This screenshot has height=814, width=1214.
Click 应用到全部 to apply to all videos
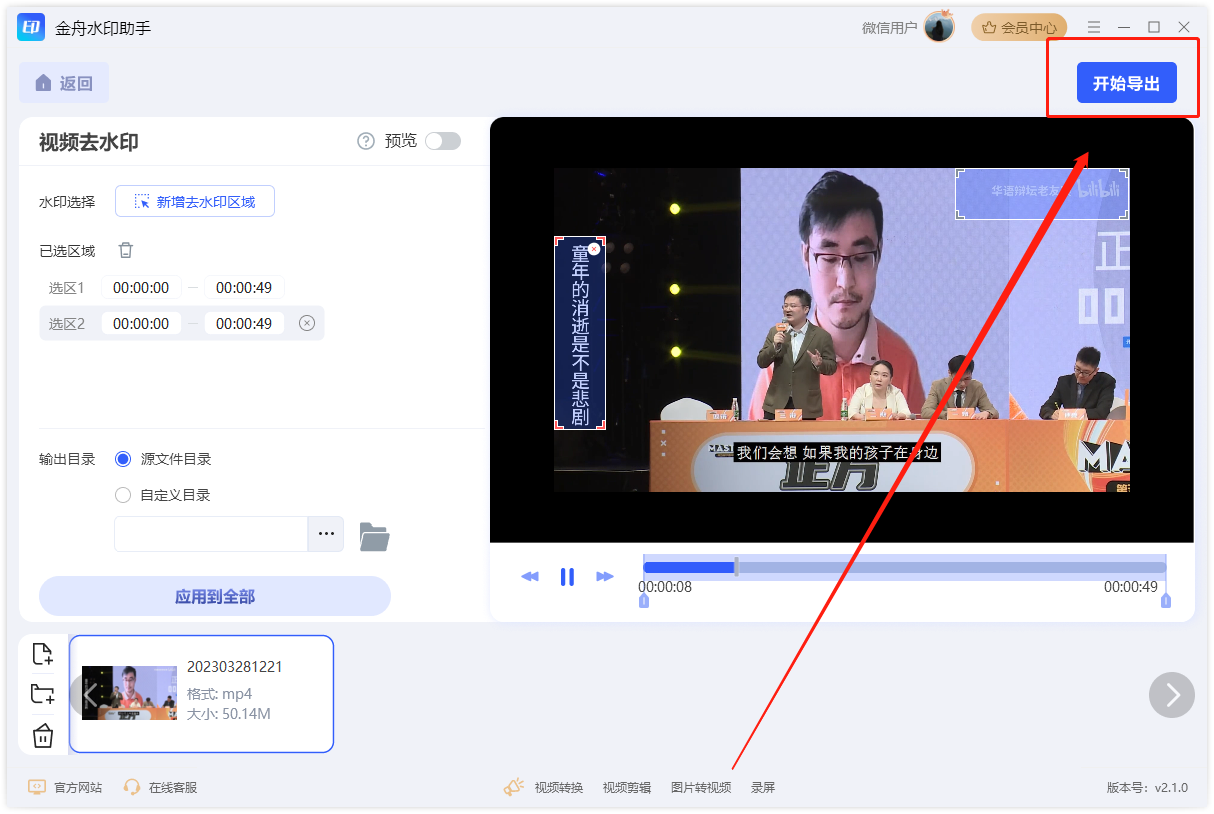tap(214, 596)
